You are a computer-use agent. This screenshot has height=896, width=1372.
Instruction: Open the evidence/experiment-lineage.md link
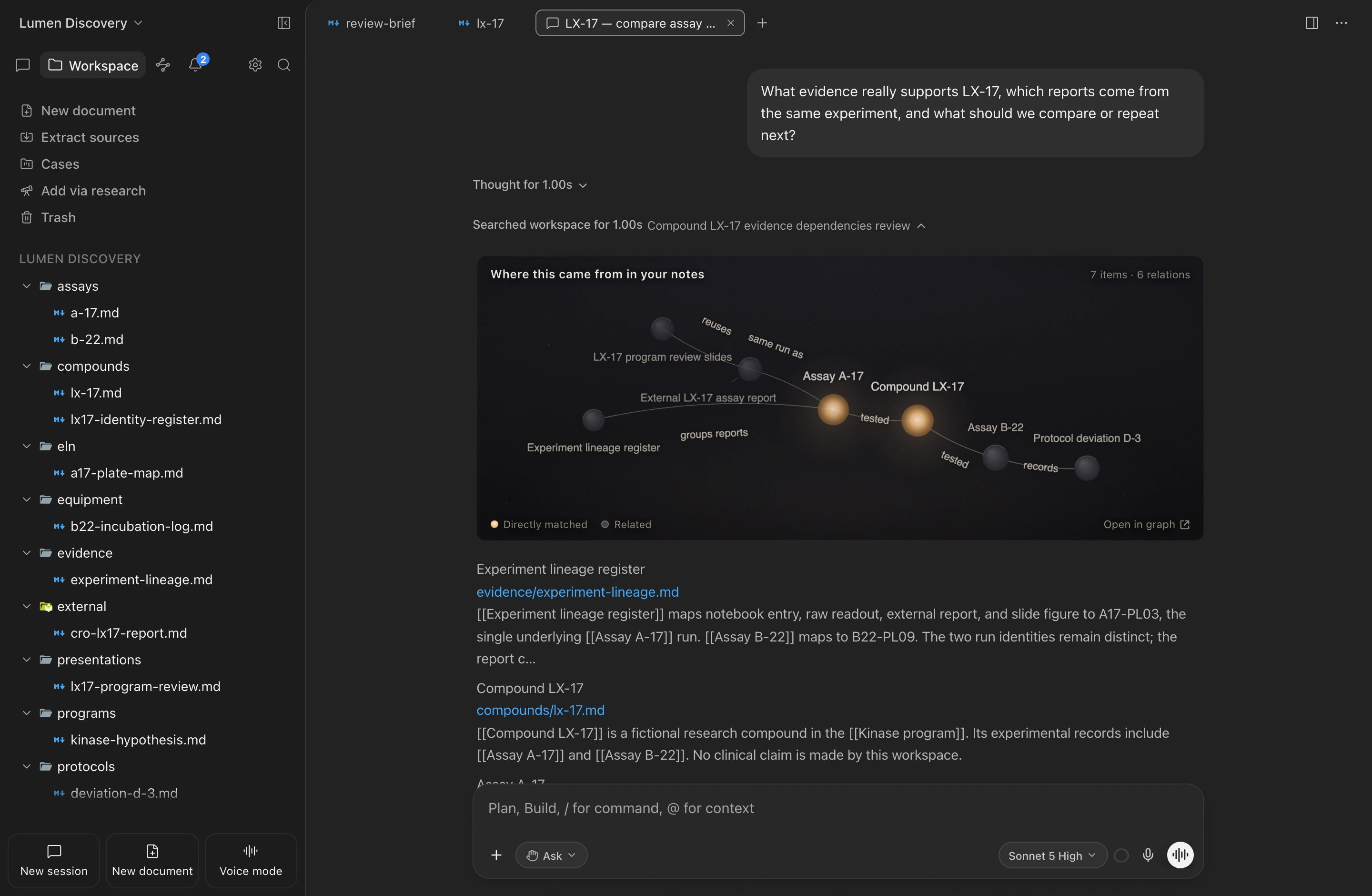click(578, 591)
